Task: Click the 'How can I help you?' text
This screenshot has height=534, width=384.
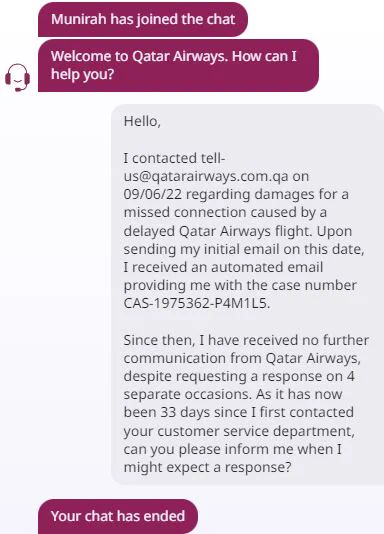Action: (x=174, y=65)
